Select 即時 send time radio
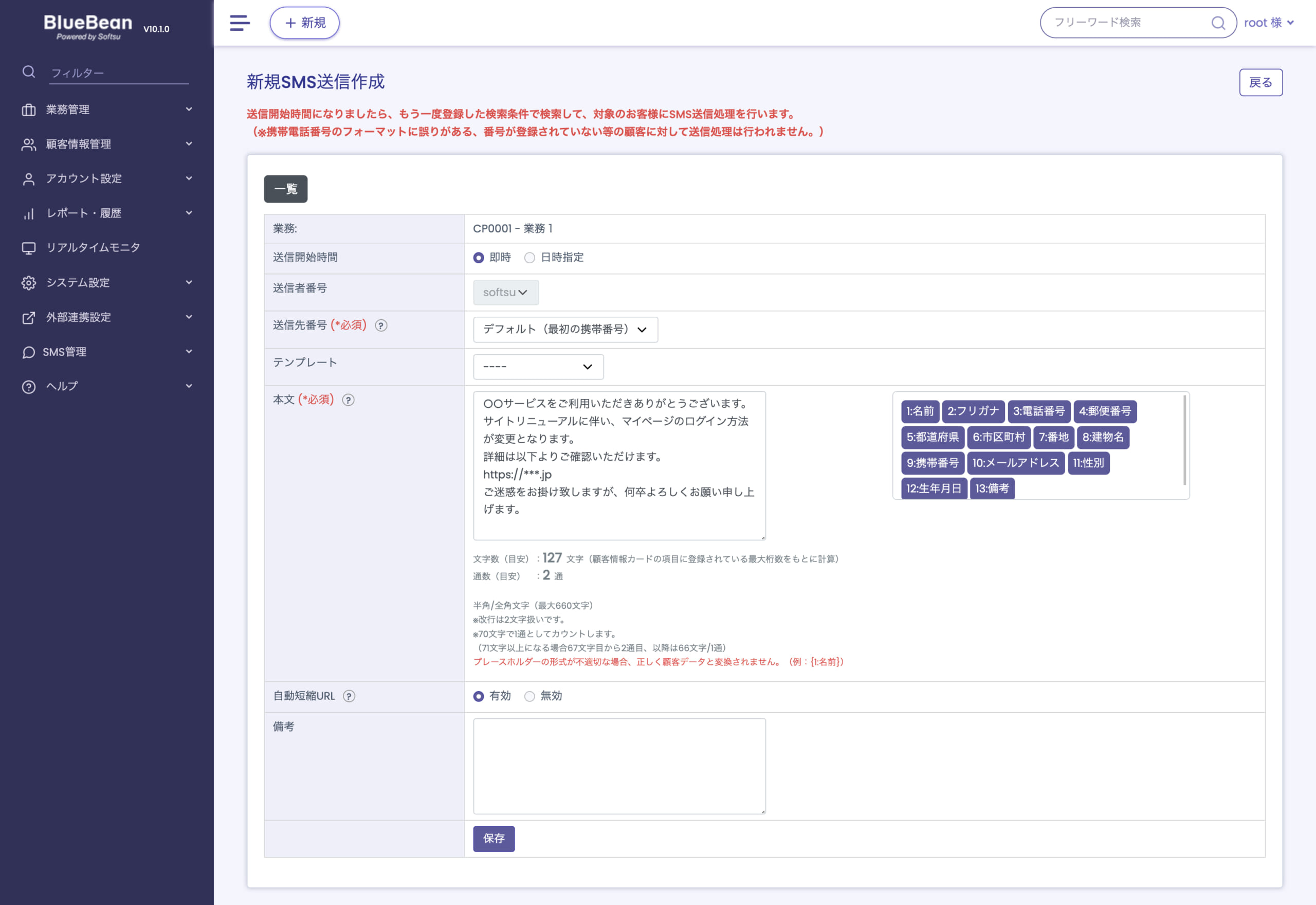1316x905 pixels. click(x=479, y=258)
